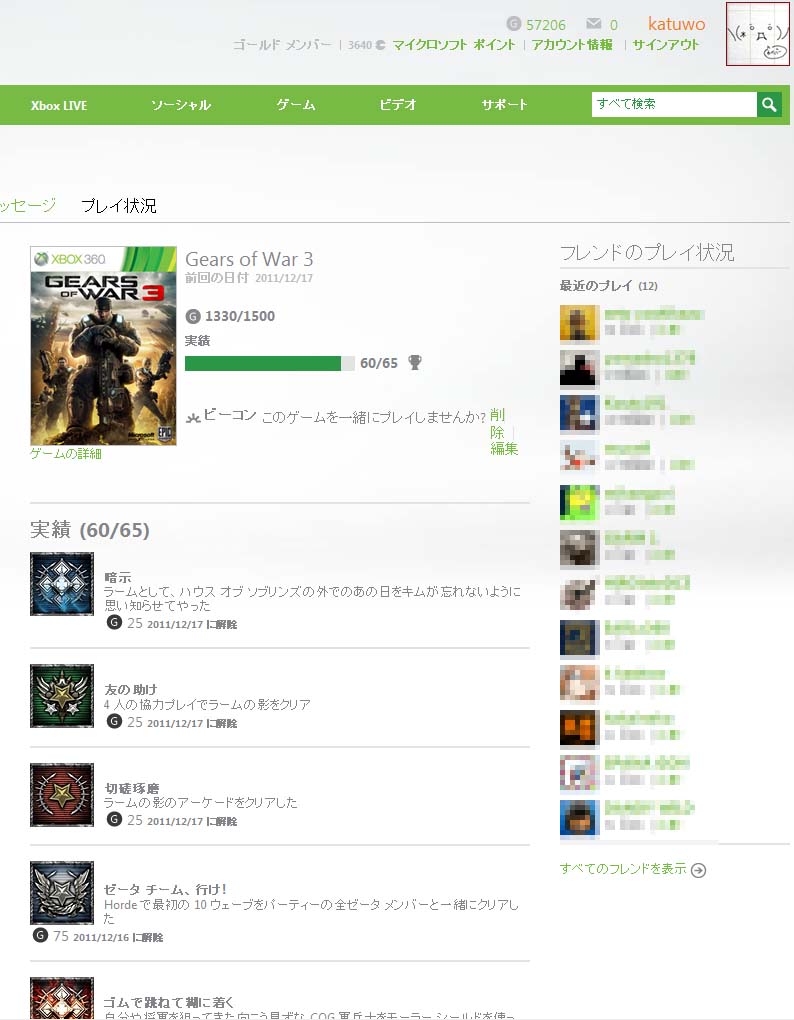Click the green search magnifier button
This screenshot has height=1020, width=794.
tap(769, 104)
